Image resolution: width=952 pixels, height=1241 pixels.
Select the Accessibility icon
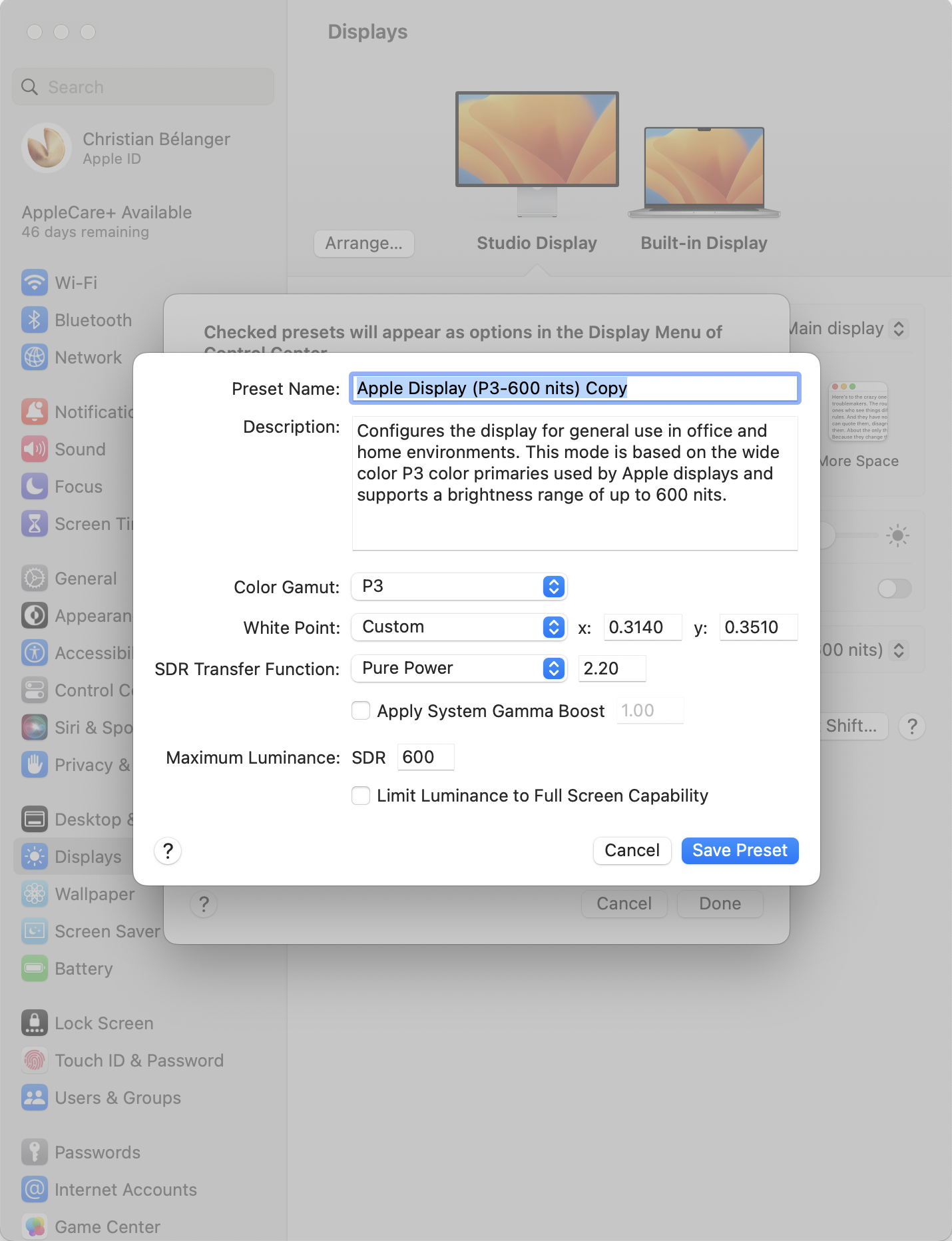tap(35, 653)
